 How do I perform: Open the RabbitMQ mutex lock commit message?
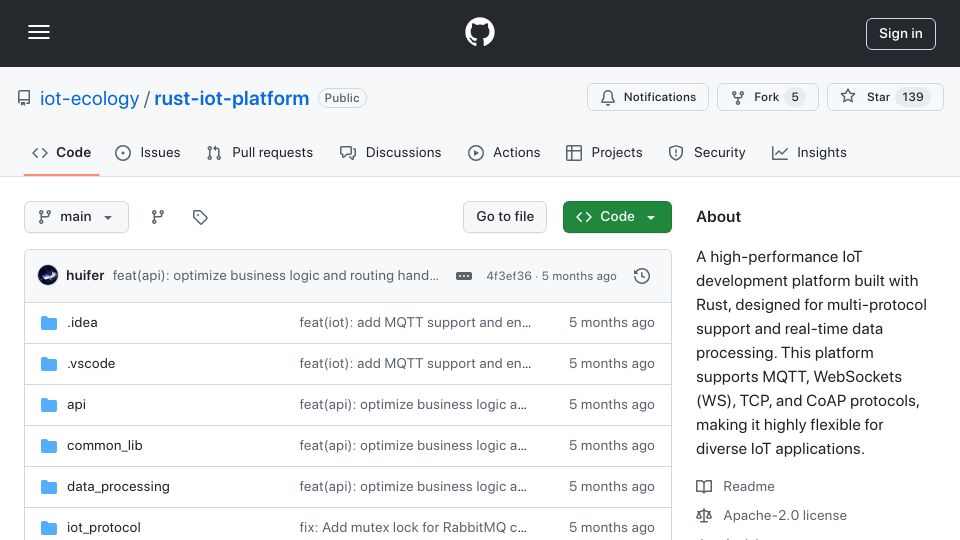click(413, 528)
